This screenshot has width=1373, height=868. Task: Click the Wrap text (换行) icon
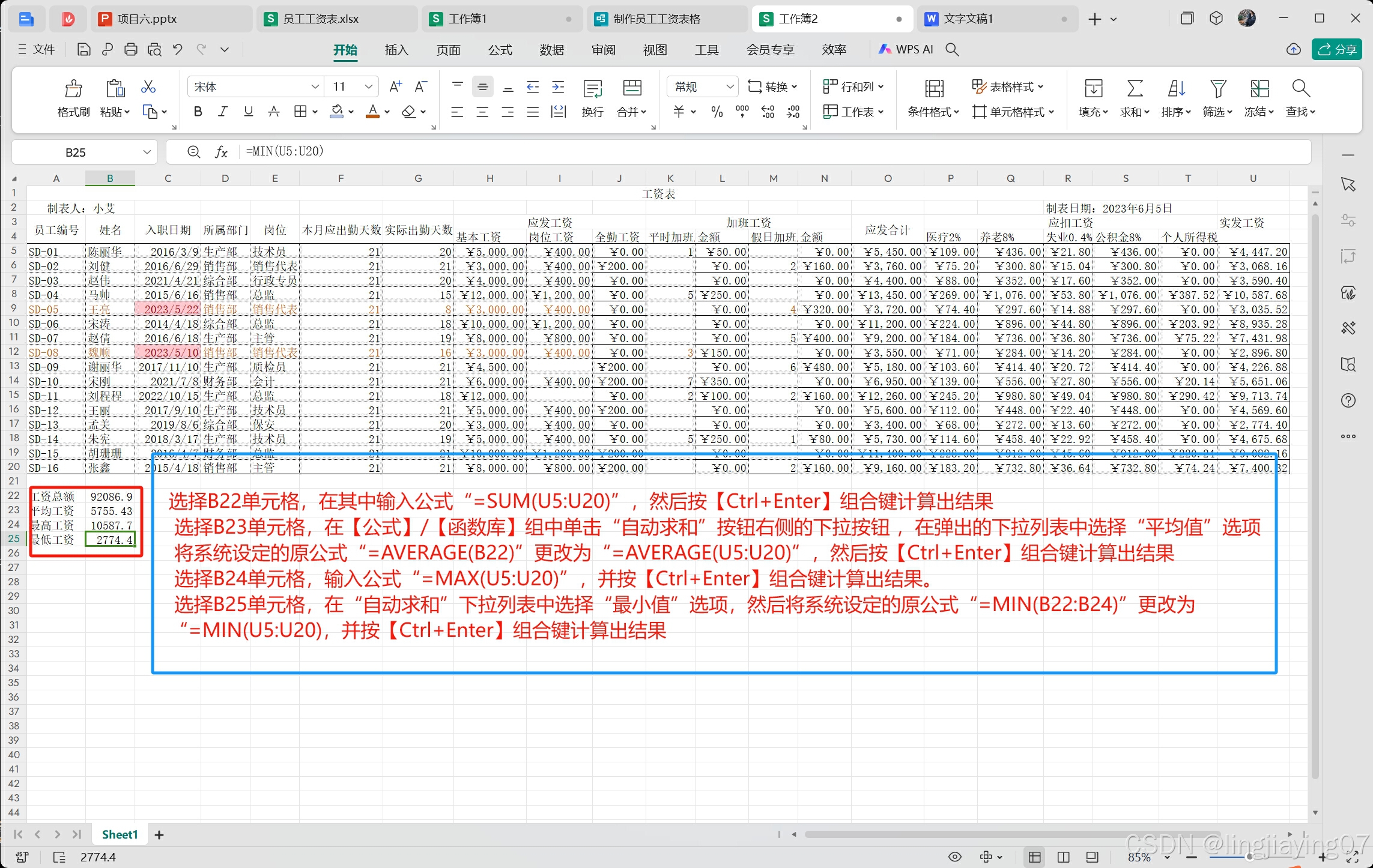click(592, 89)
